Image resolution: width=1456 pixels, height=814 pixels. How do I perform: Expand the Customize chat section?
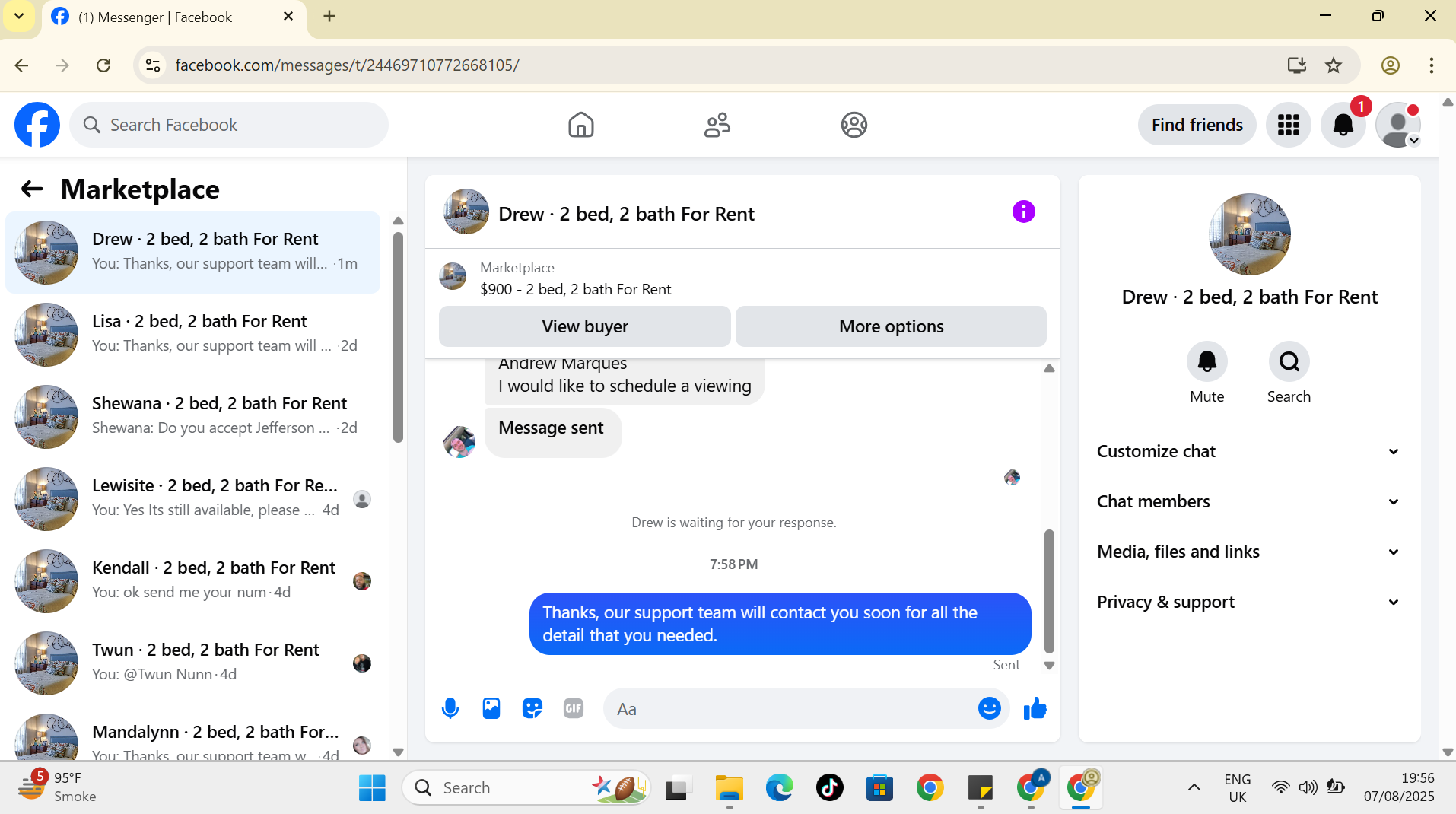click(x=1249, y=451)
